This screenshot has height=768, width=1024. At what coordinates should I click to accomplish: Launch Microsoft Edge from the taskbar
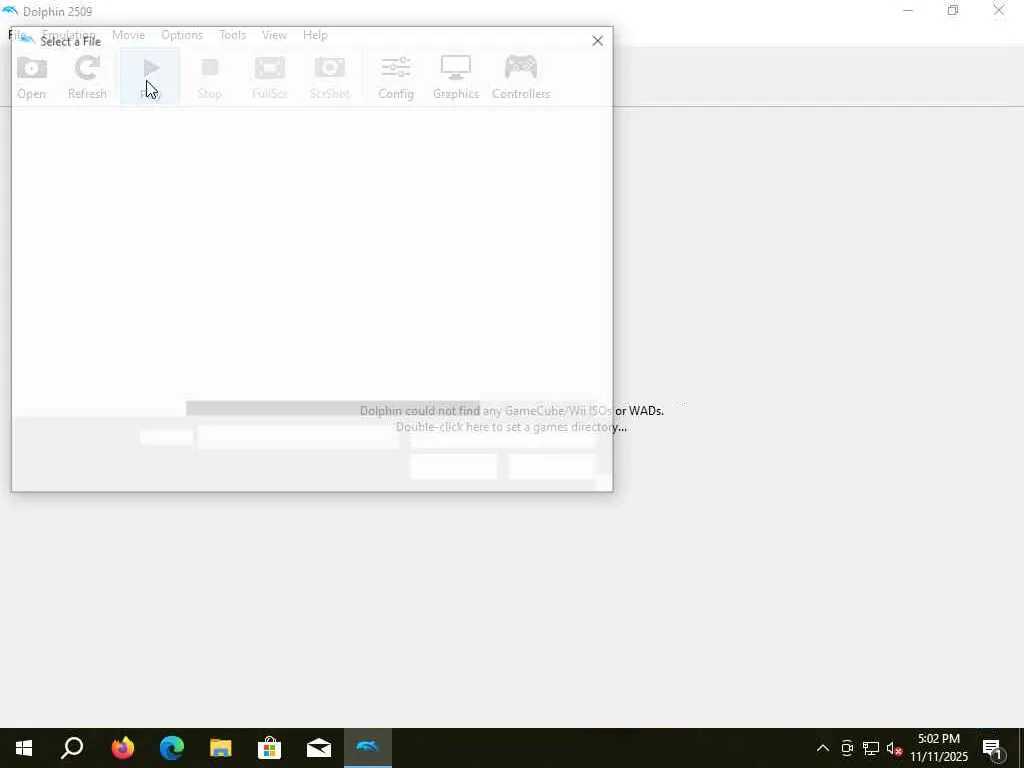tap(172, 748)
